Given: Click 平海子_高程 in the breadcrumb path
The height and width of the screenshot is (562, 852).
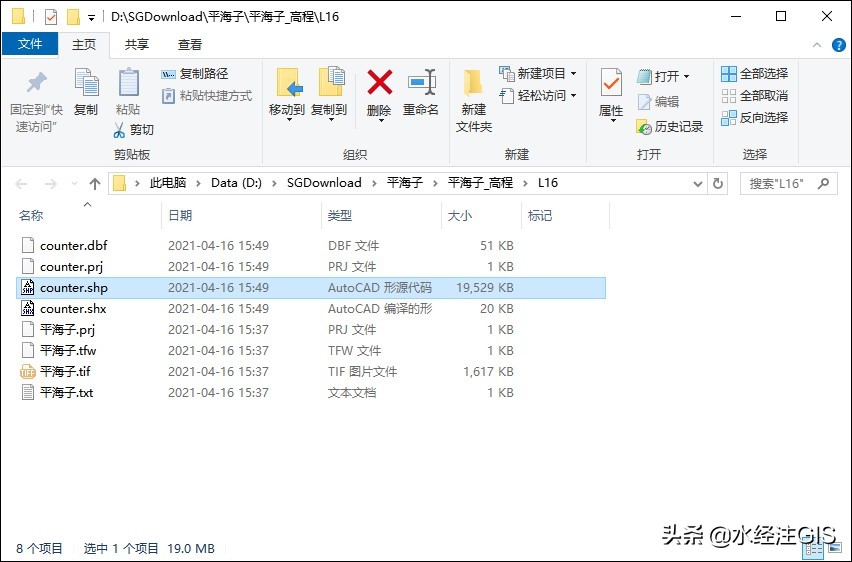Looking at the screenshot, I should click(x=480, y=183).
